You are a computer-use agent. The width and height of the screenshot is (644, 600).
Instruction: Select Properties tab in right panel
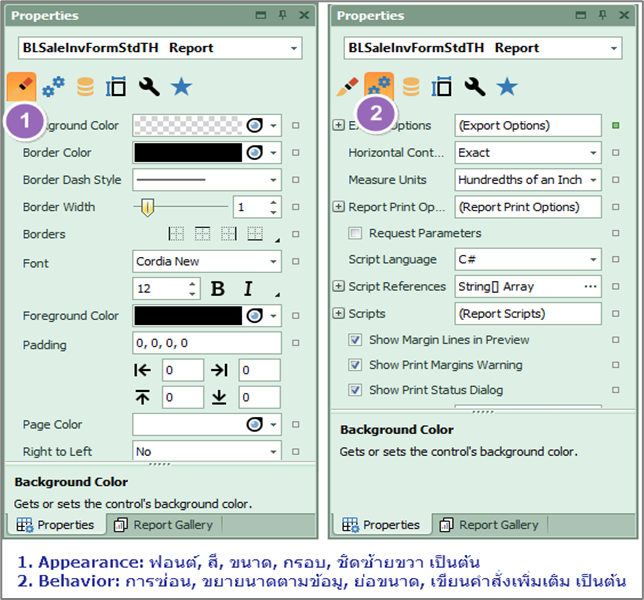[x=381, y=525]
